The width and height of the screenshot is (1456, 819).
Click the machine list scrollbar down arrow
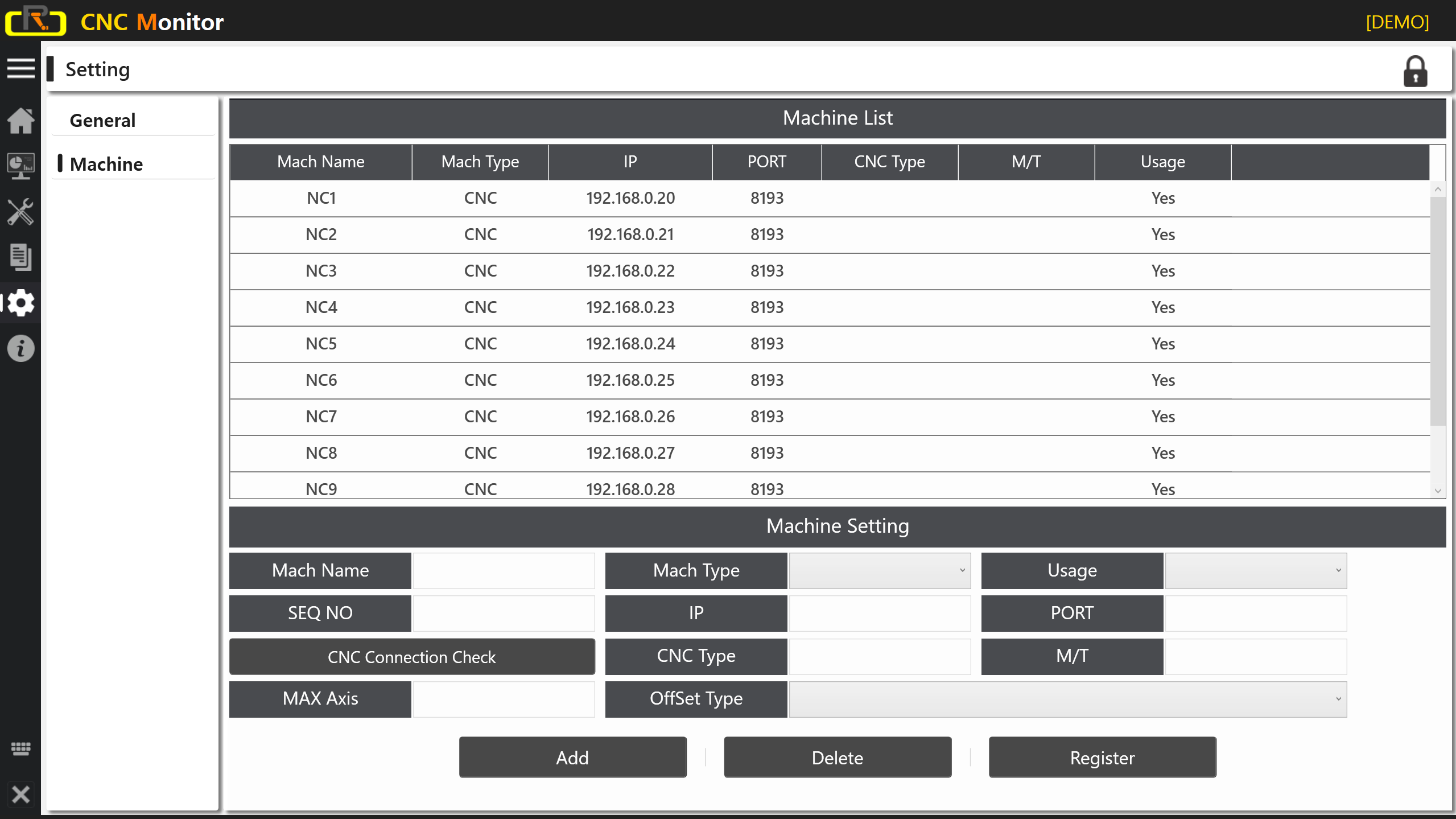pos(1438,491)
